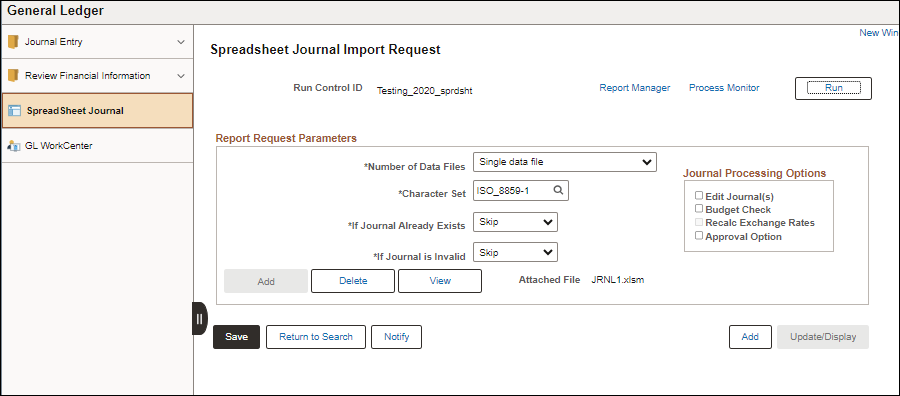Click the GL WorkCenter icon
The image size is (900, 396).
(x=14, y=146)
